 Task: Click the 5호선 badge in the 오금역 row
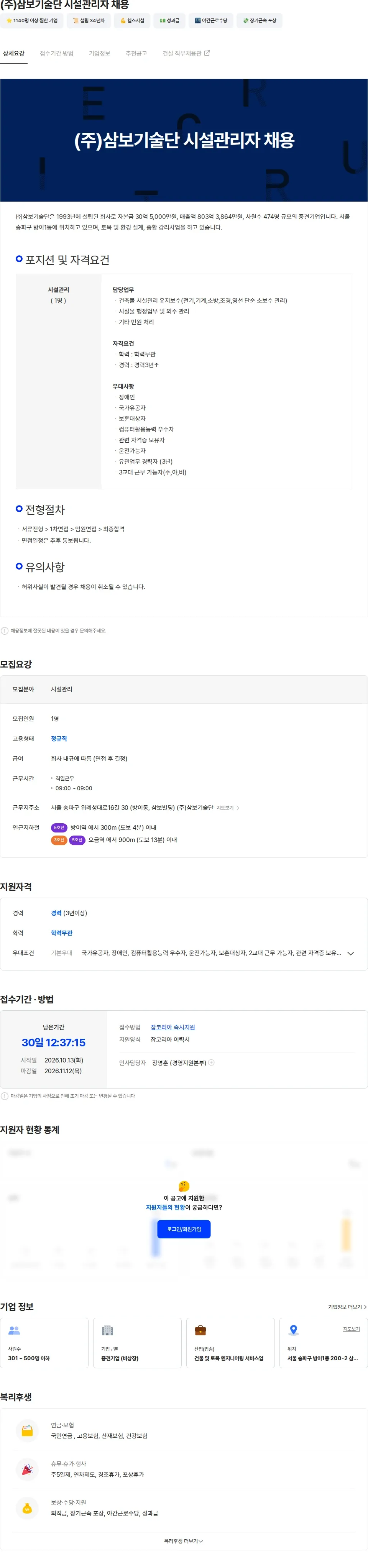(x=77, y=840)
